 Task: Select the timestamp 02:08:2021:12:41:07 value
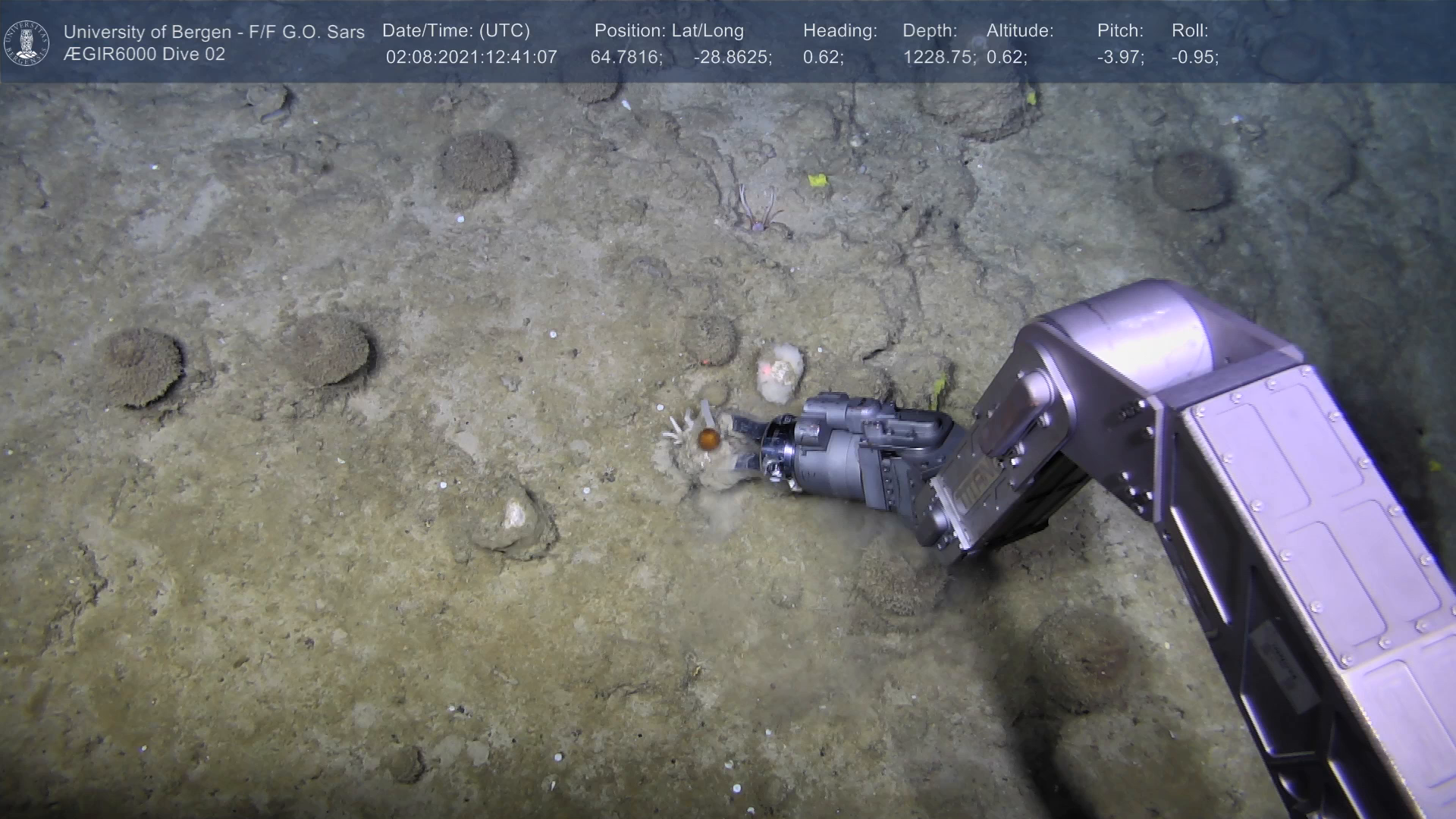click(x=471, y=58)
